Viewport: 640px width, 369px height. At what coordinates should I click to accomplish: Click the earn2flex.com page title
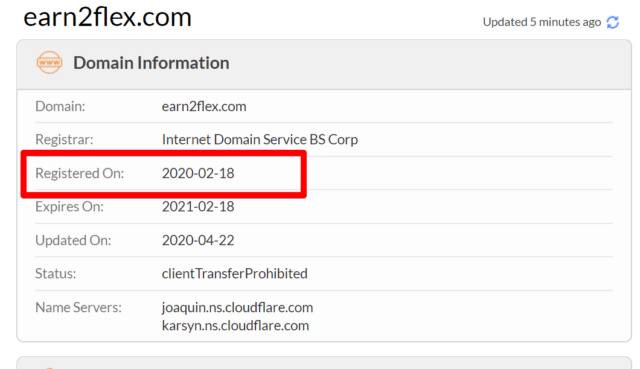point(107,17)
